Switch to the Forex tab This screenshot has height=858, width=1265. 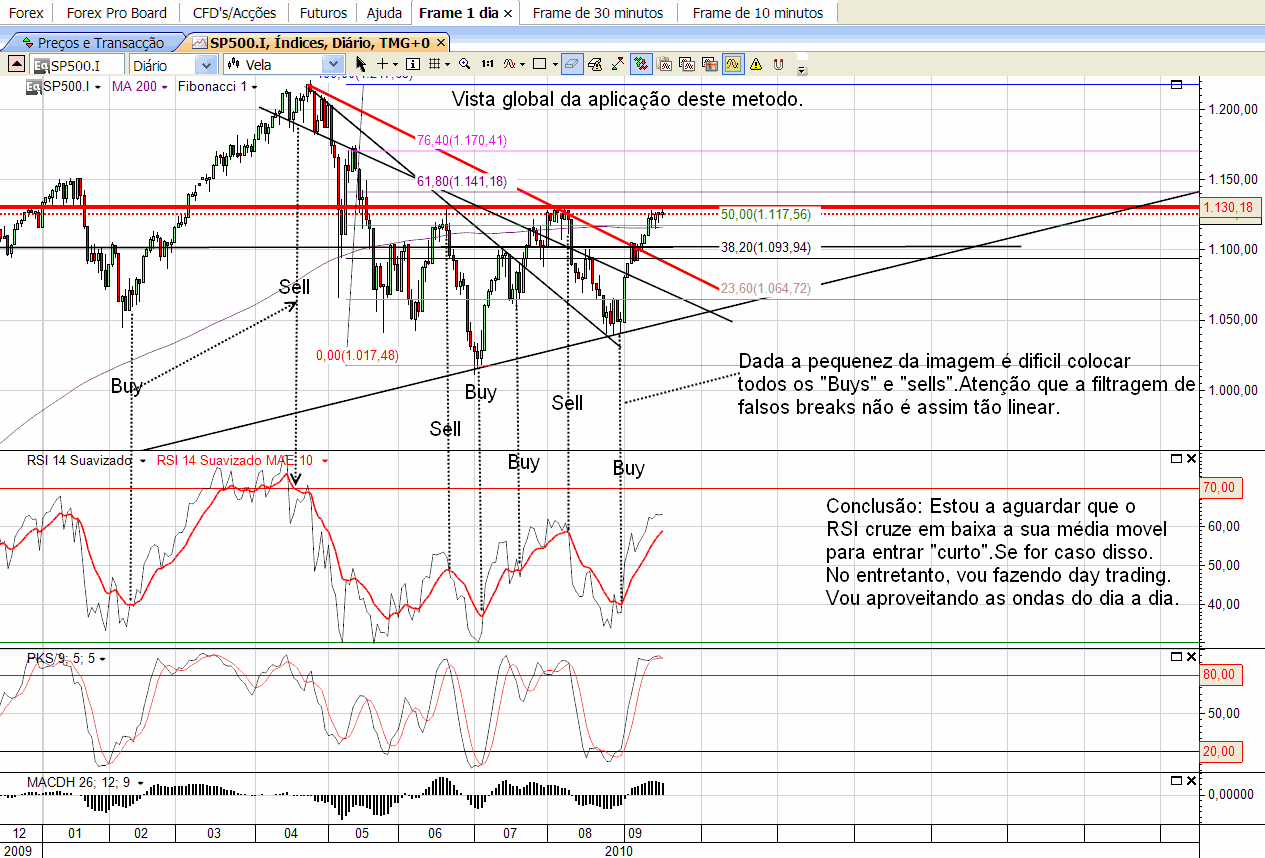25,12
